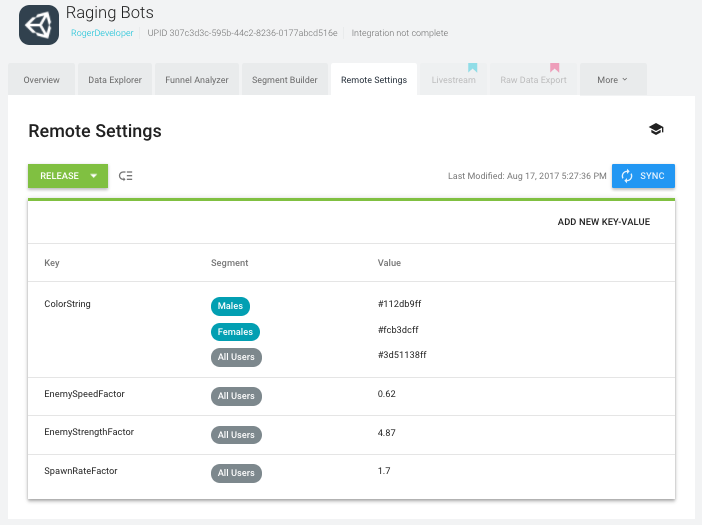Click Add New Key-Value
Screen dimensions: 702x525
603,222
